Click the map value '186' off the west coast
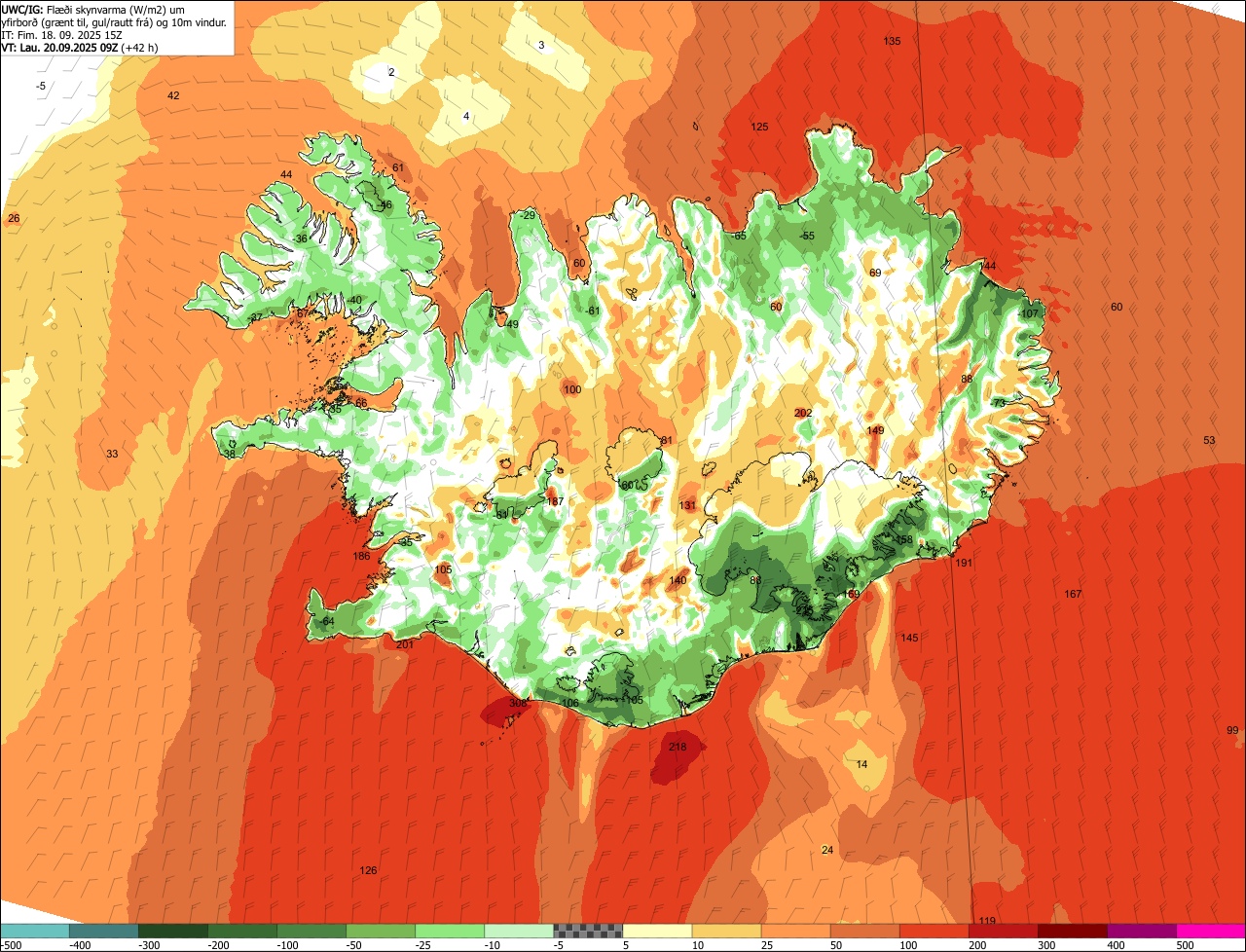Screen dimensions: 1246x952 pos(361,556)
